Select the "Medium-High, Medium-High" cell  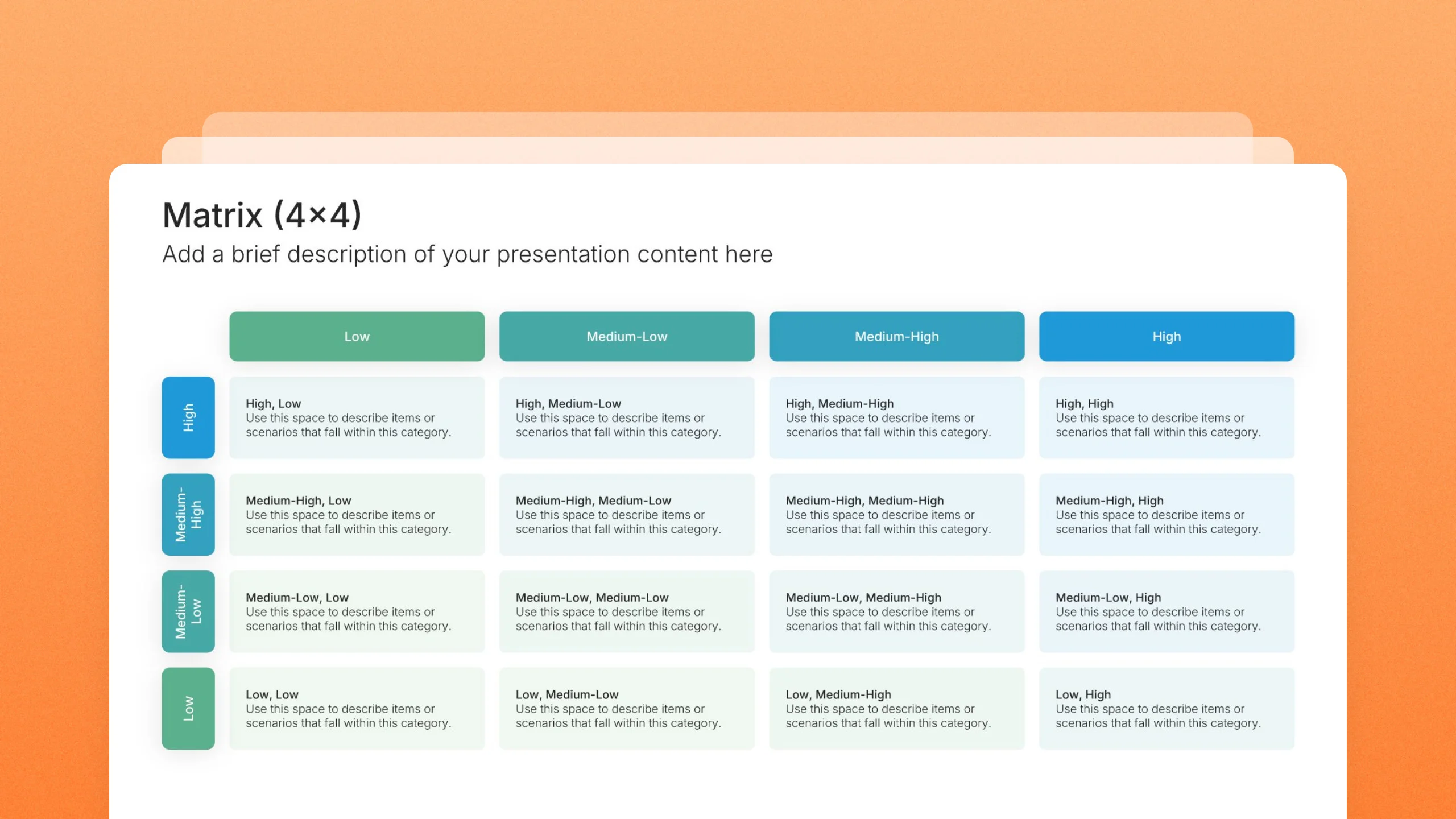pyautogui.click(x=897, y=515)
